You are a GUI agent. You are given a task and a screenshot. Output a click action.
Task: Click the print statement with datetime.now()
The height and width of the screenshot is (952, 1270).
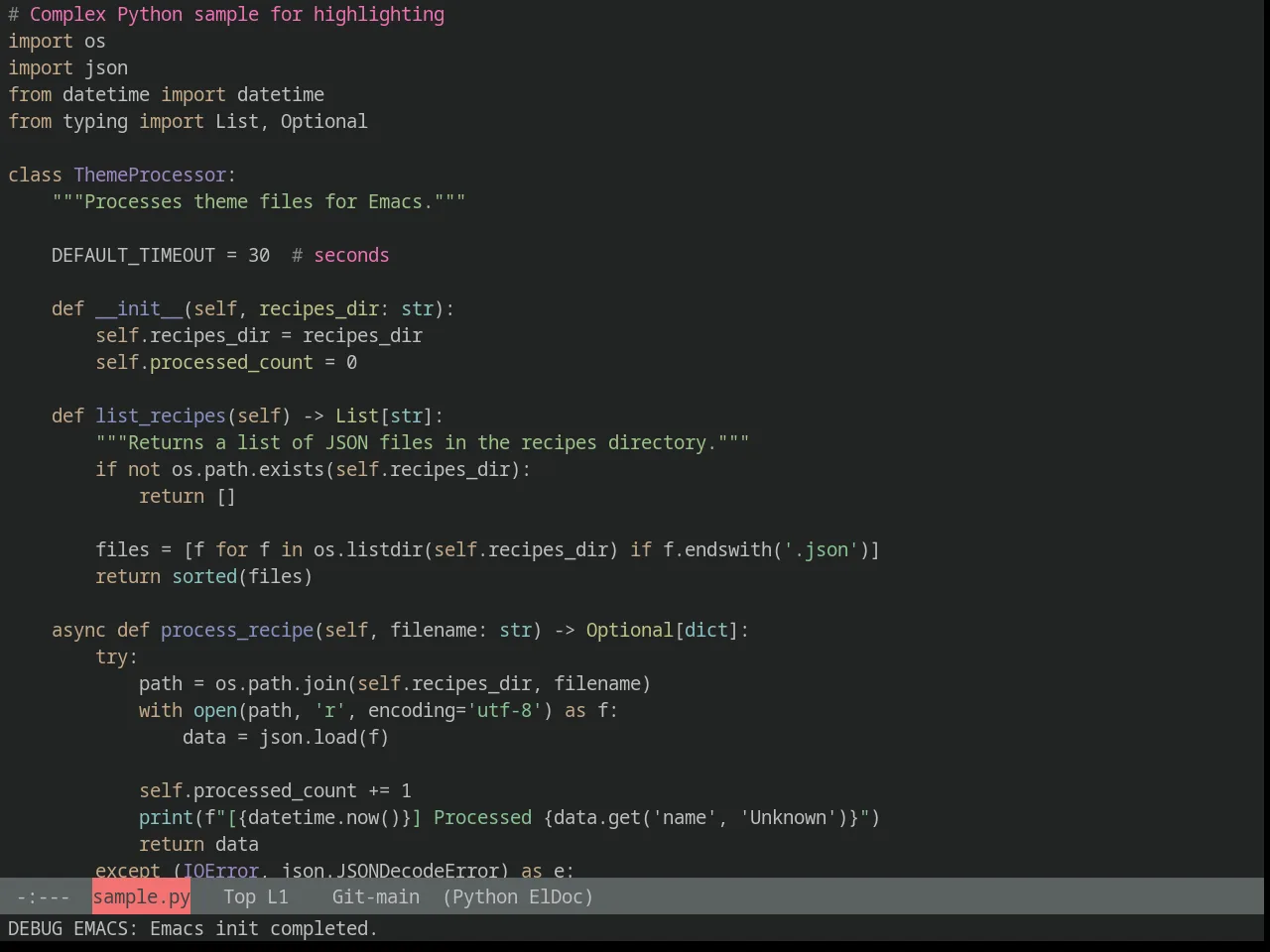[510, 817]
